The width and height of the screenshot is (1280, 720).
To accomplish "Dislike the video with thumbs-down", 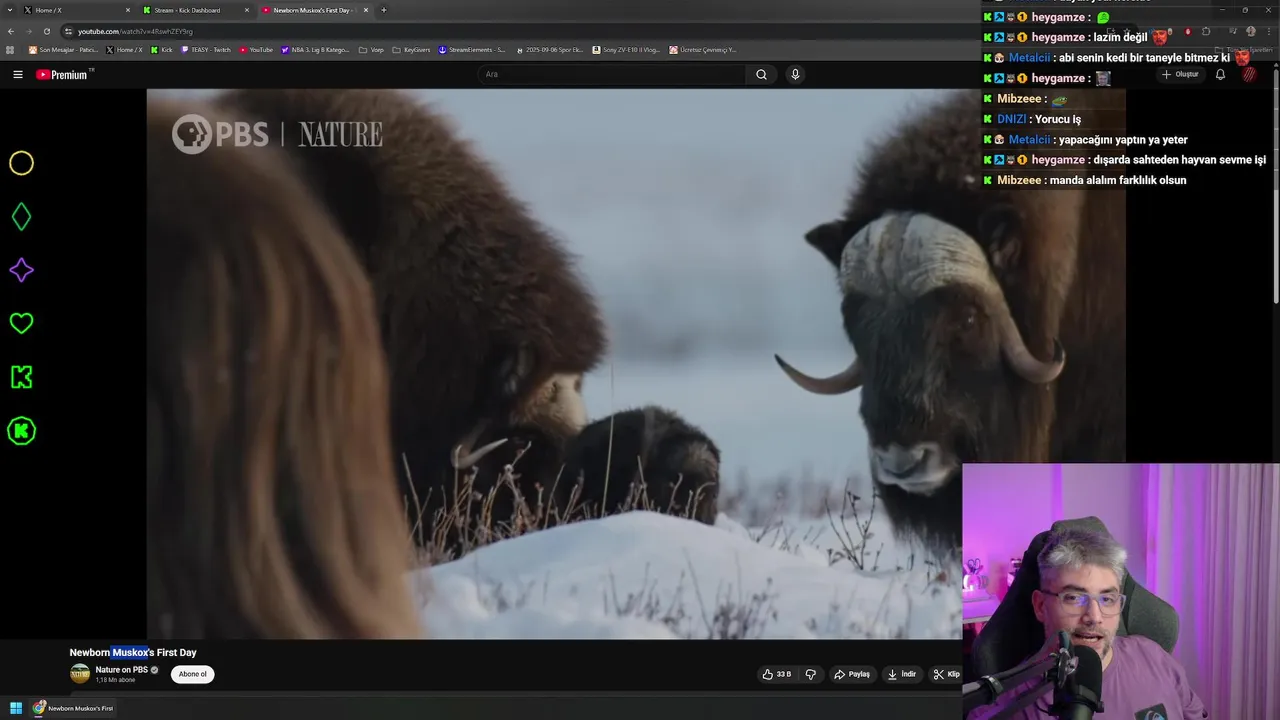I will 811,674.
